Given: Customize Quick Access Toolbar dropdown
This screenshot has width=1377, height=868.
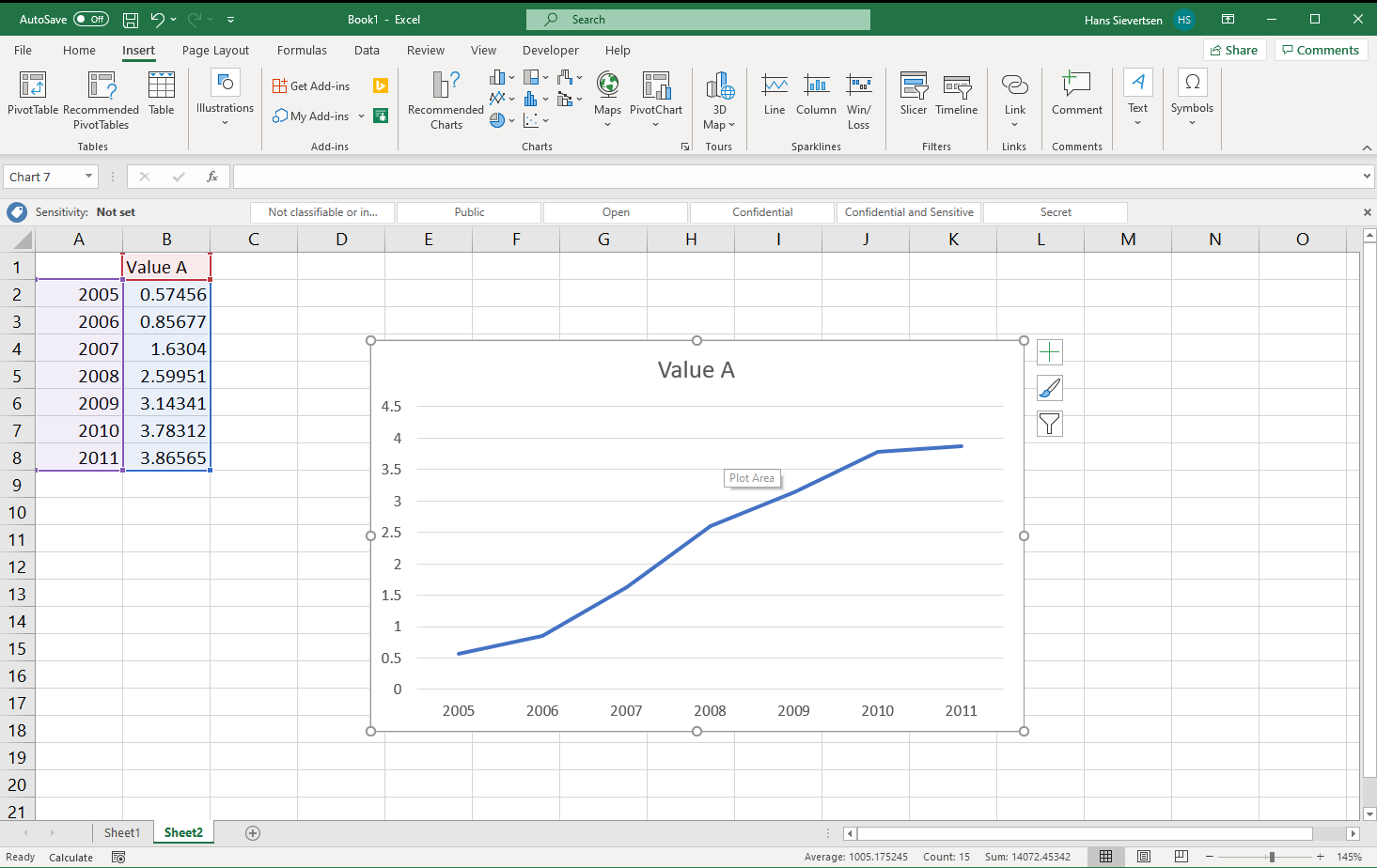Looking at the screenshot, I should 231,19.
